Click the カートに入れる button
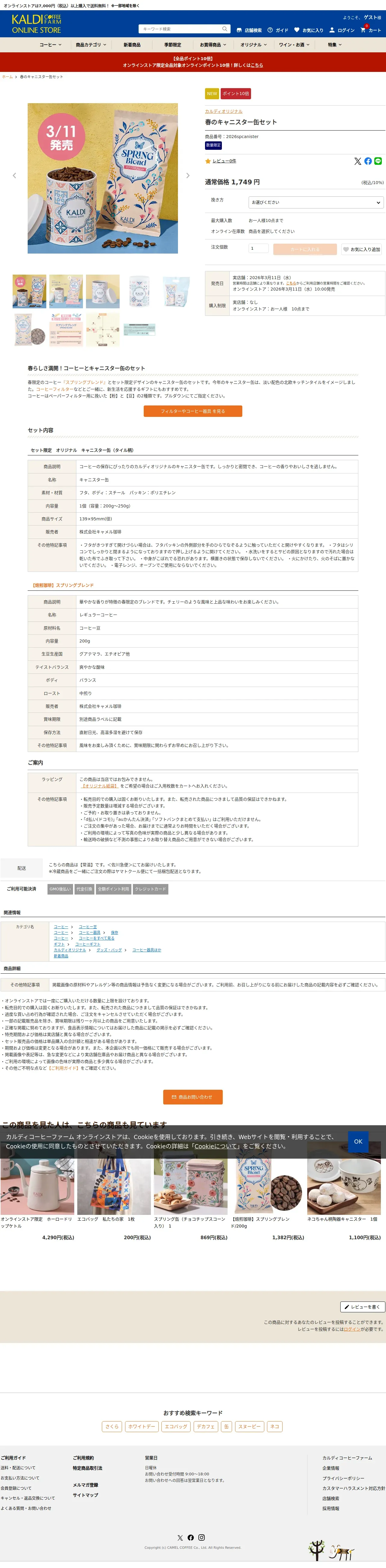The image size is (386, 1568). (x=305, y=249)
